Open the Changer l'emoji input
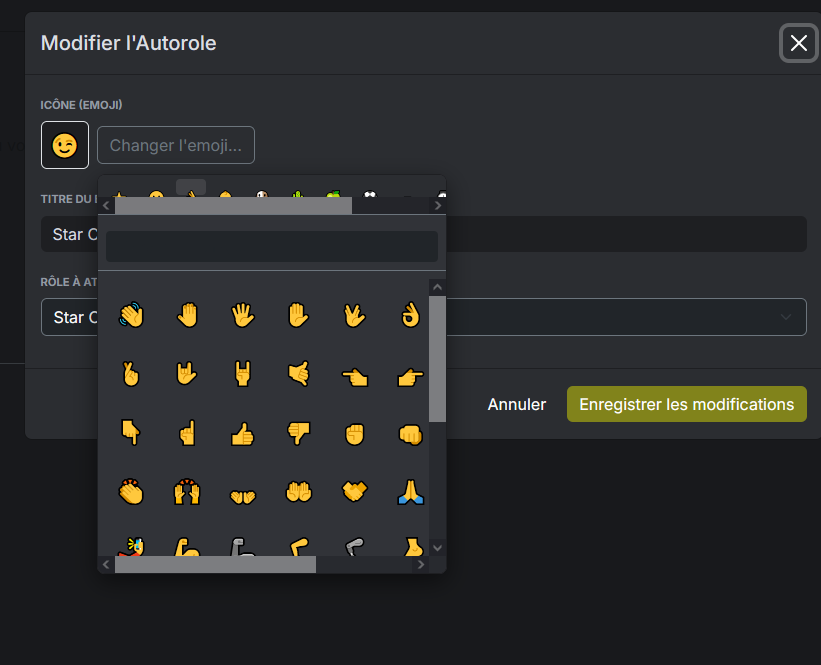 tap(176, 145)
